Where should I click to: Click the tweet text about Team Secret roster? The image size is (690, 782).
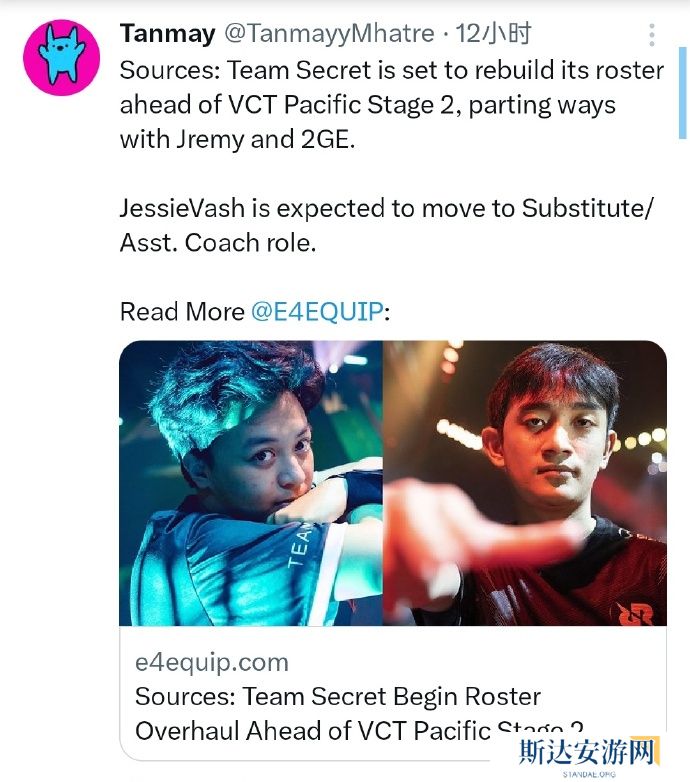(392, 105)
